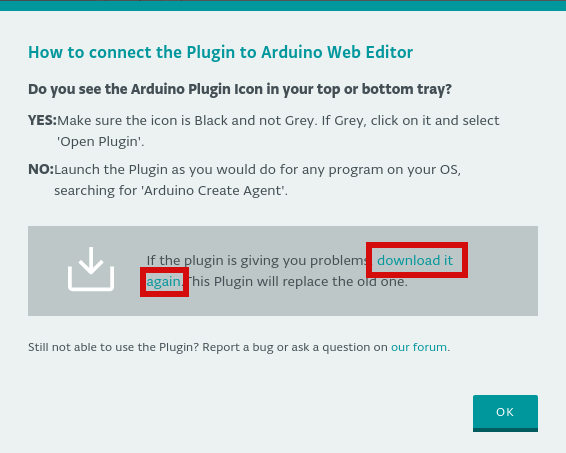Click 'If the plugin is giving you problems' text

pyautogui.click(x=257, y=260)
